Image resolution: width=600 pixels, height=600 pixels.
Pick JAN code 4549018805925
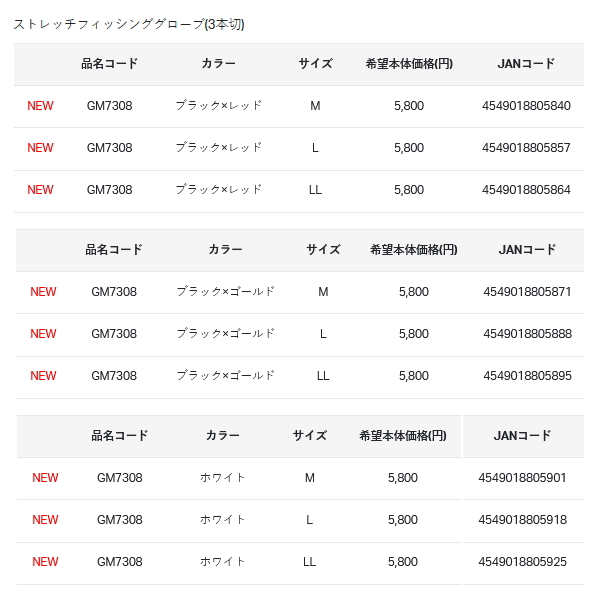tap(522, 562)
